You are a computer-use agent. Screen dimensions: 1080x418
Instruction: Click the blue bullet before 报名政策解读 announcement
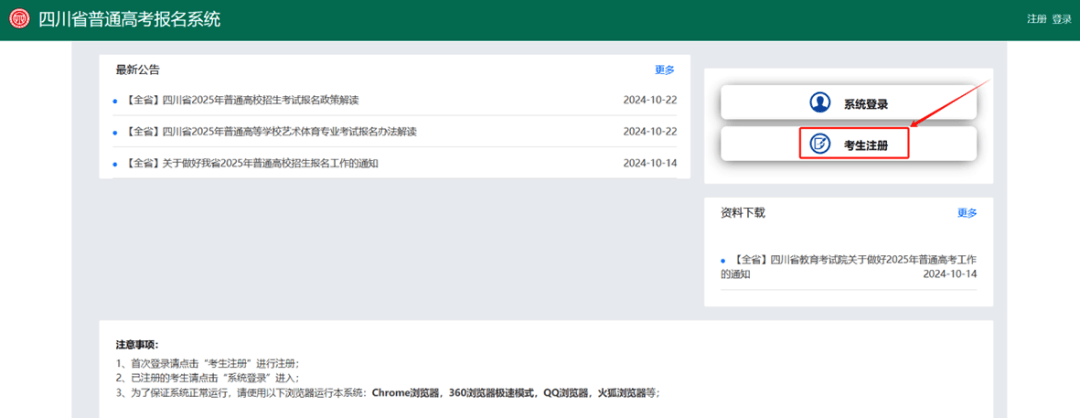pyautogui.click(x=116, y=101)
